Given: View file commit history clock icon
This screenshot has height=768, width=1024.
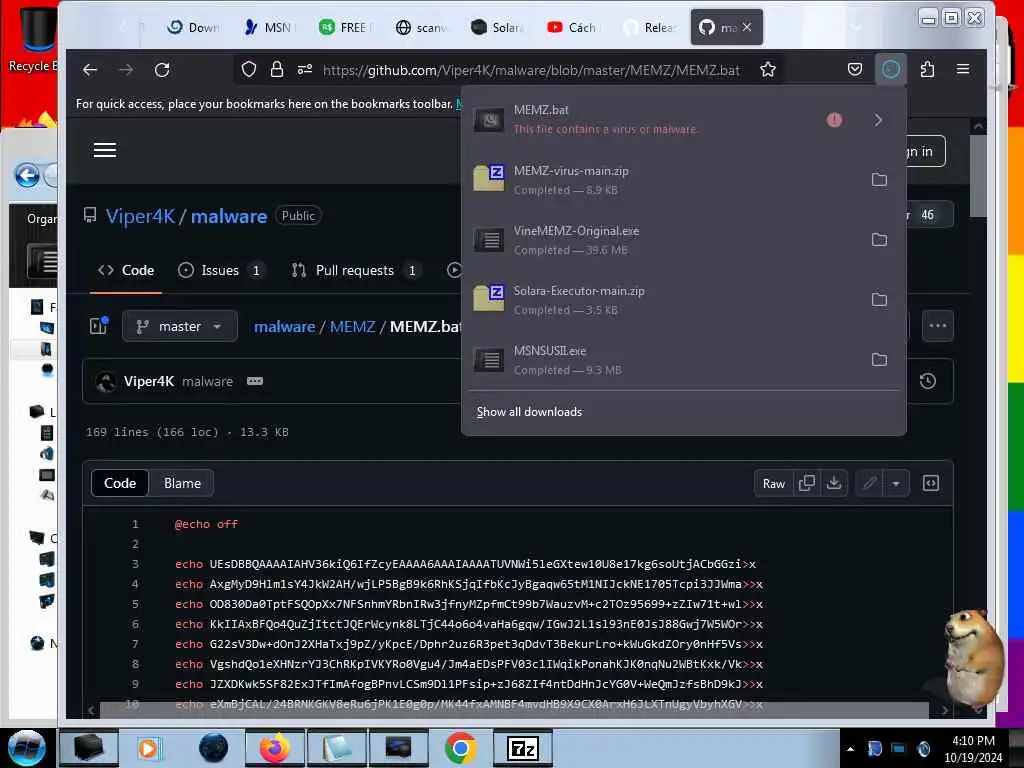Looking at the screenshot, I should pyautogui.click(x=927, y=381).
